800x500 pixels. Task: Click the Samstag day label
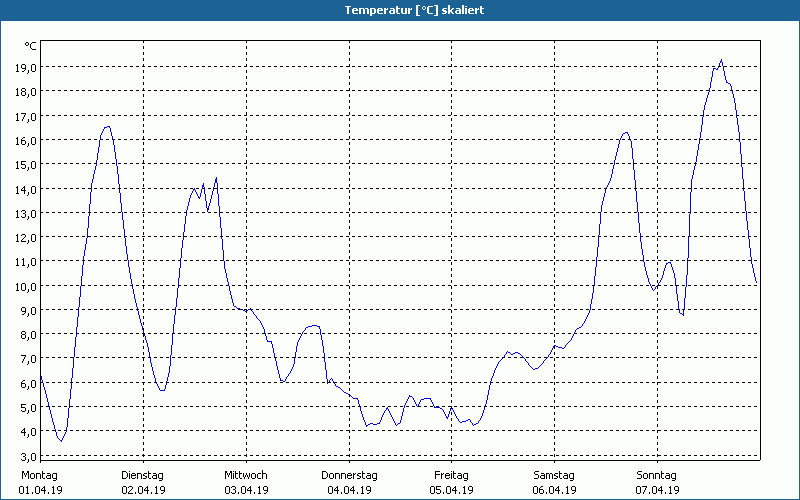(x=554, y=476)
